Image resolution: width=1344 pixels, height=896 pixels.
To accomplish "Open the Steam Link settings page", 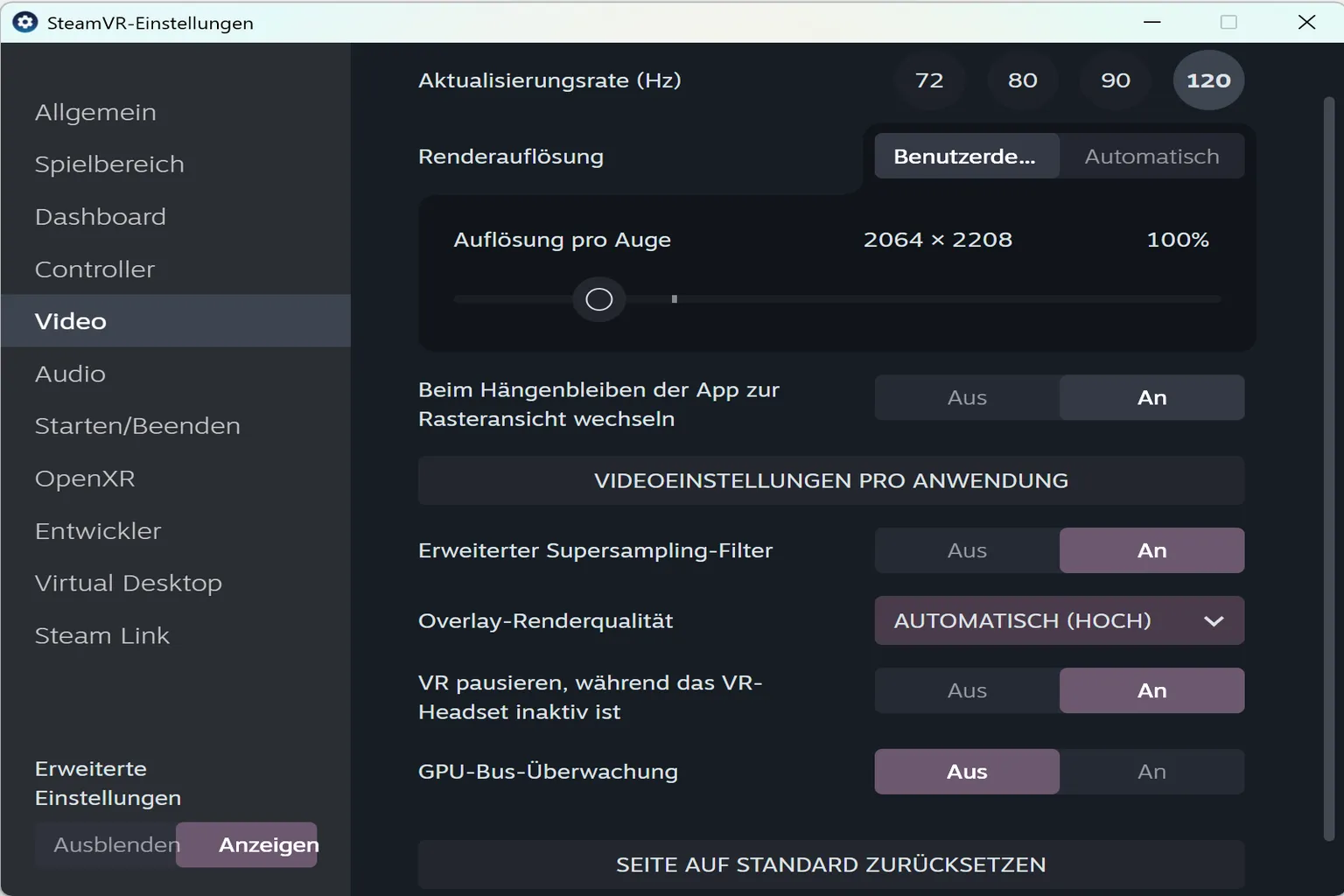I will [175, 636].
